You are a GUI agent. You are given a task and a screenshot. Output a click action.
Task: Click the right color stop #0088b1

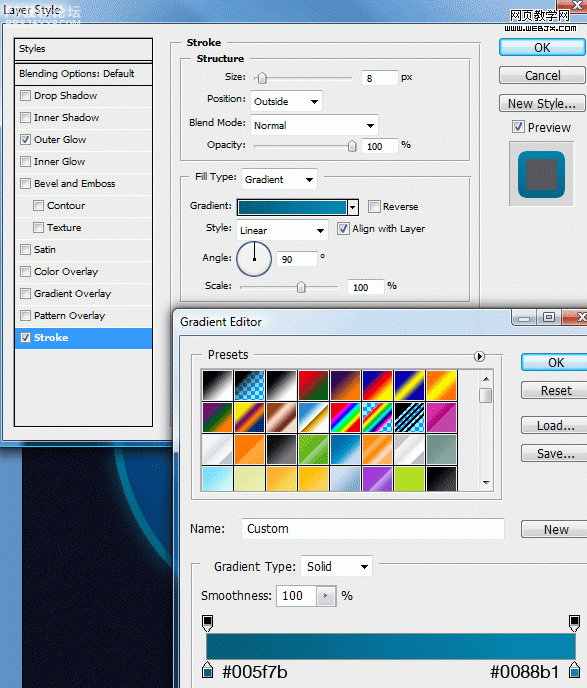(x=574, y=670)
